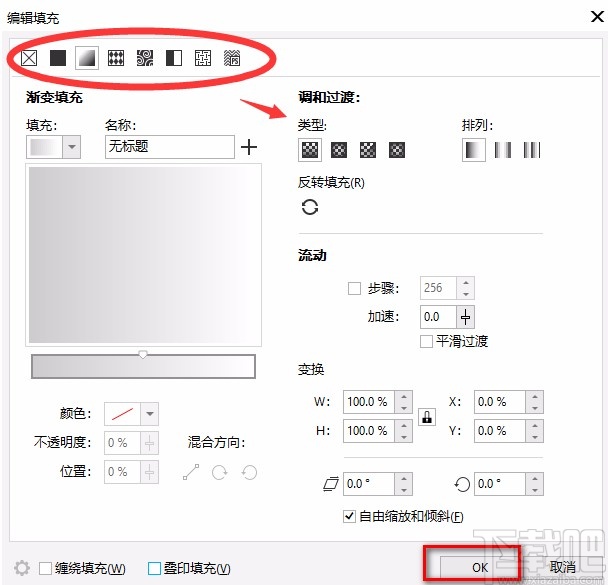Click the X field showing 0.0 %
This screenshot has height=585, width=608.
pos(500,402)
